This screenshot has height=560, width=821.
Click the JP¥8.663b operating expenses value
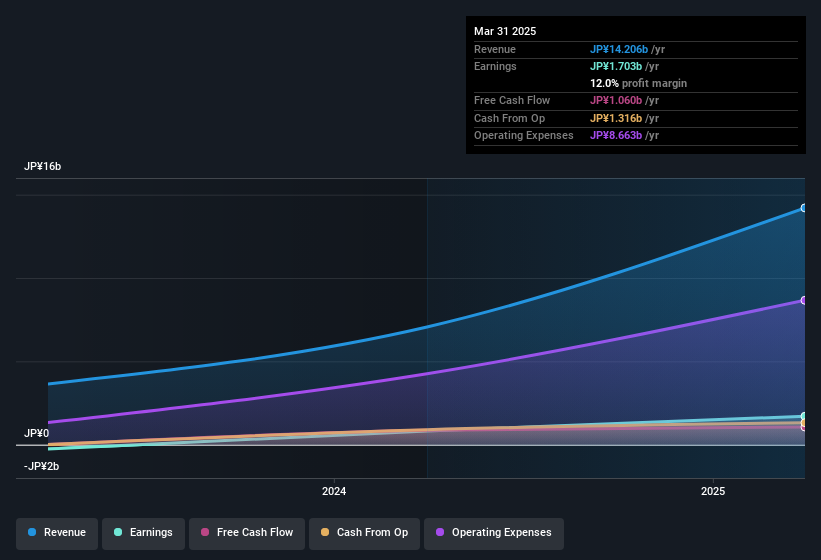[x=616, y=136]
